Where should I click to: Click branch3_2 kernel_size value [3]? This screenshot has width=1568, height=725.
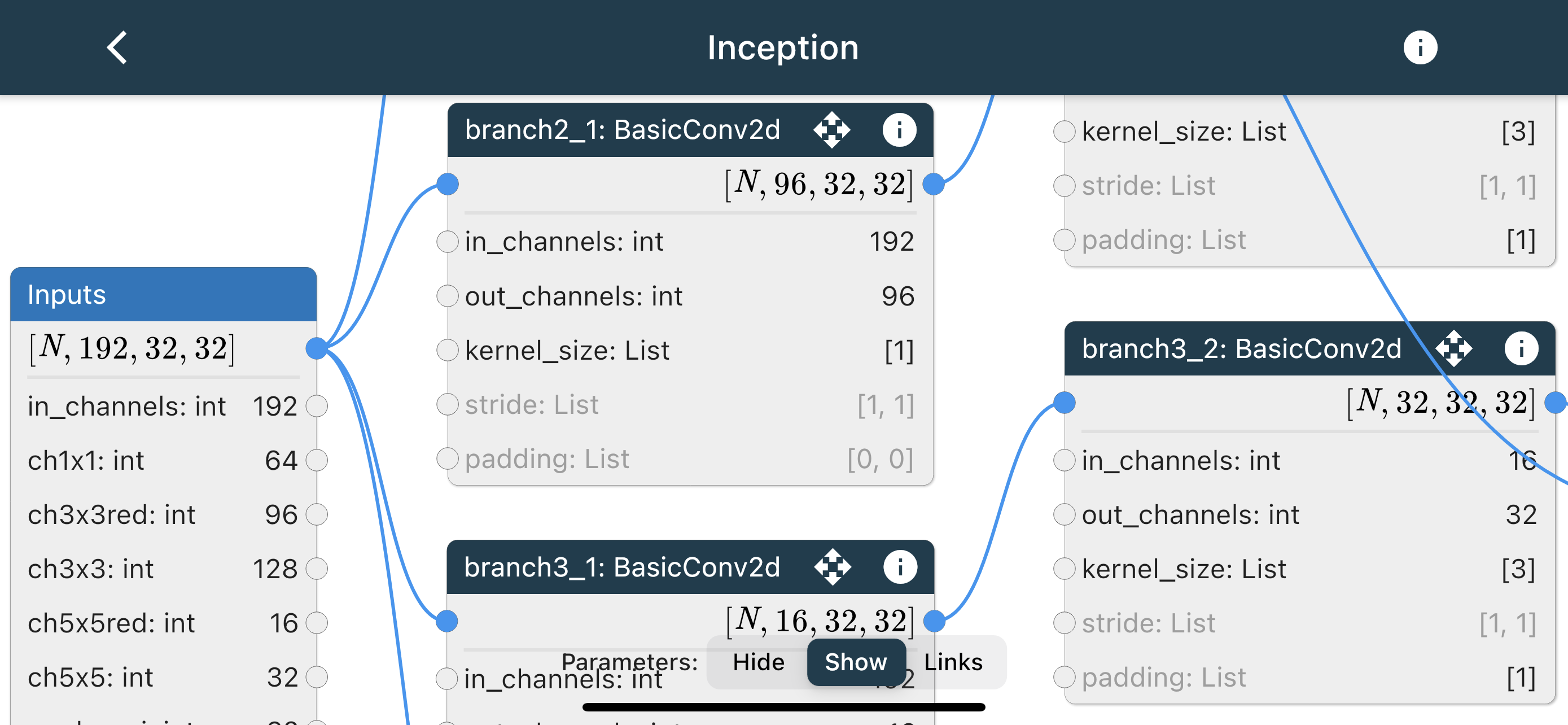pos(1518,569)
